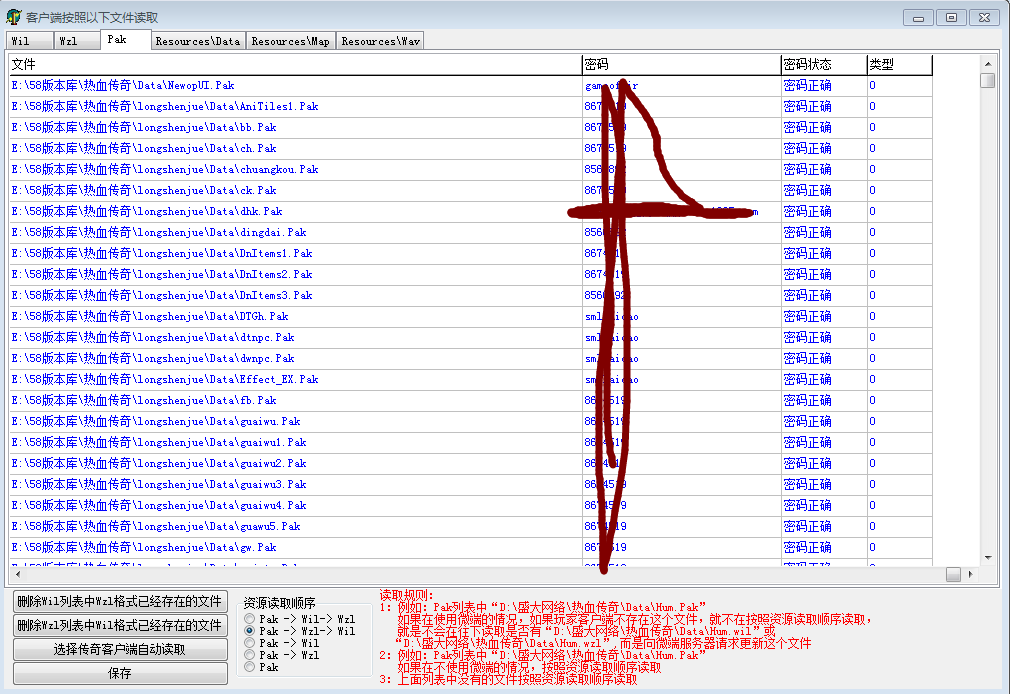Select the Pak only radio option
Viewport: 1010px width, 694px height.
point(262,668)
